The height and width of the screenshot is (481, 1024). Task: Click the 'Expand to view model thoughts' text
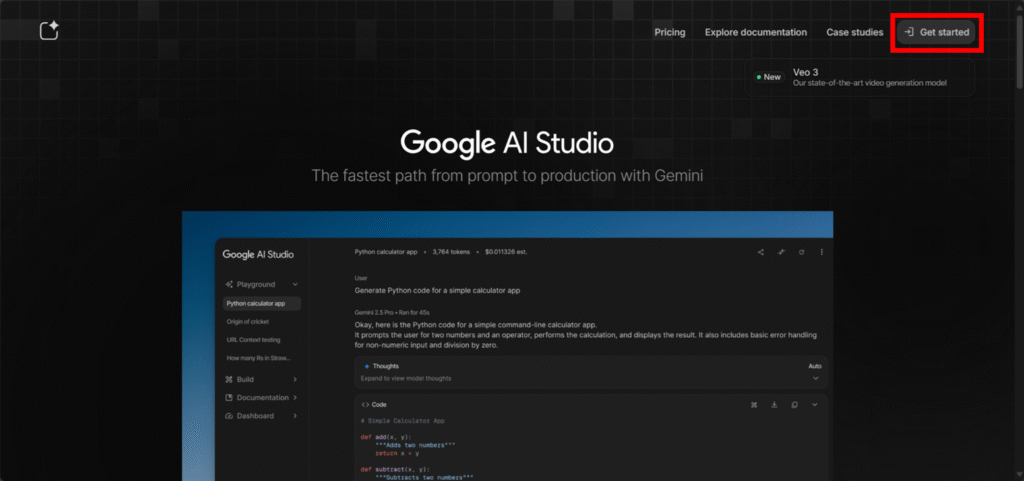tap(406, 379)
